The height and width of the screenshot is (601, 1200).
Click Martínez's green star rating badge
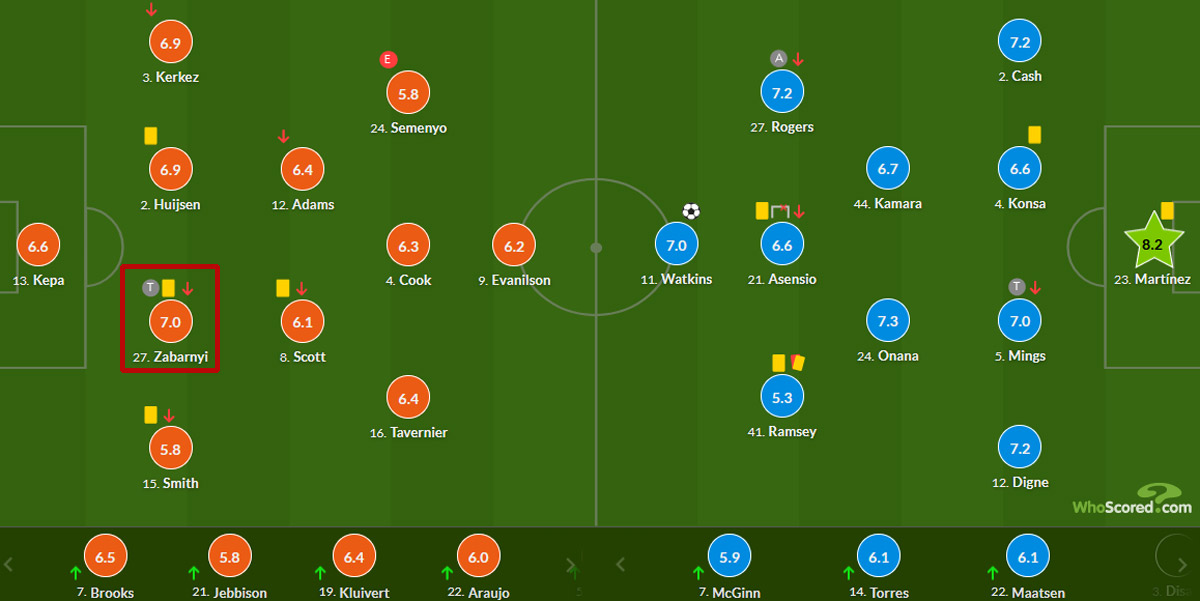point(1150,244)
